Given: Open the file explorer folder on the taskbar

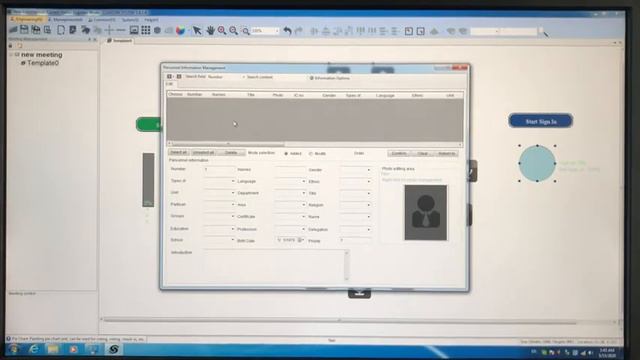Looking at the screenshot, I should click(x=53, y=349).
